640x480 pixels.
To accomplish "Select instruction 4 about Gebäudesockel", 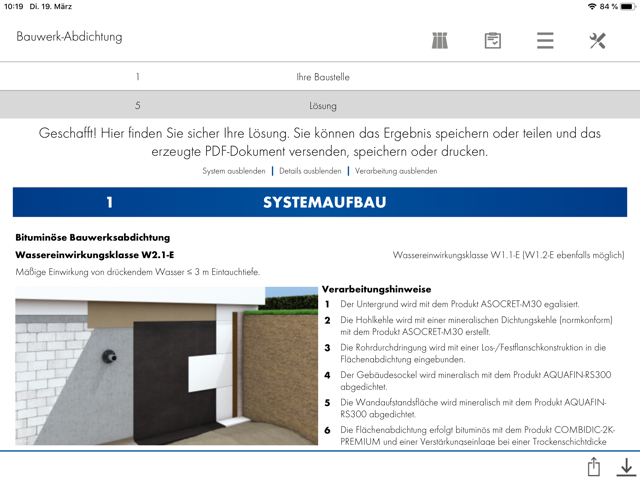I will tap(468, 380).
